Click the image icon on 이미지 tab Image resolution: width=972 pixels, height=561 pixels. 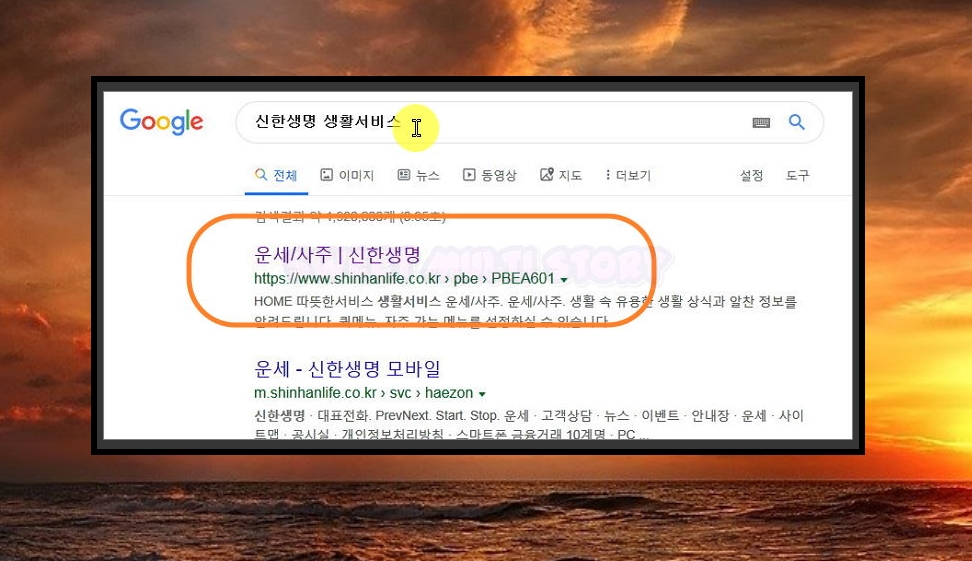pos(327,175)
